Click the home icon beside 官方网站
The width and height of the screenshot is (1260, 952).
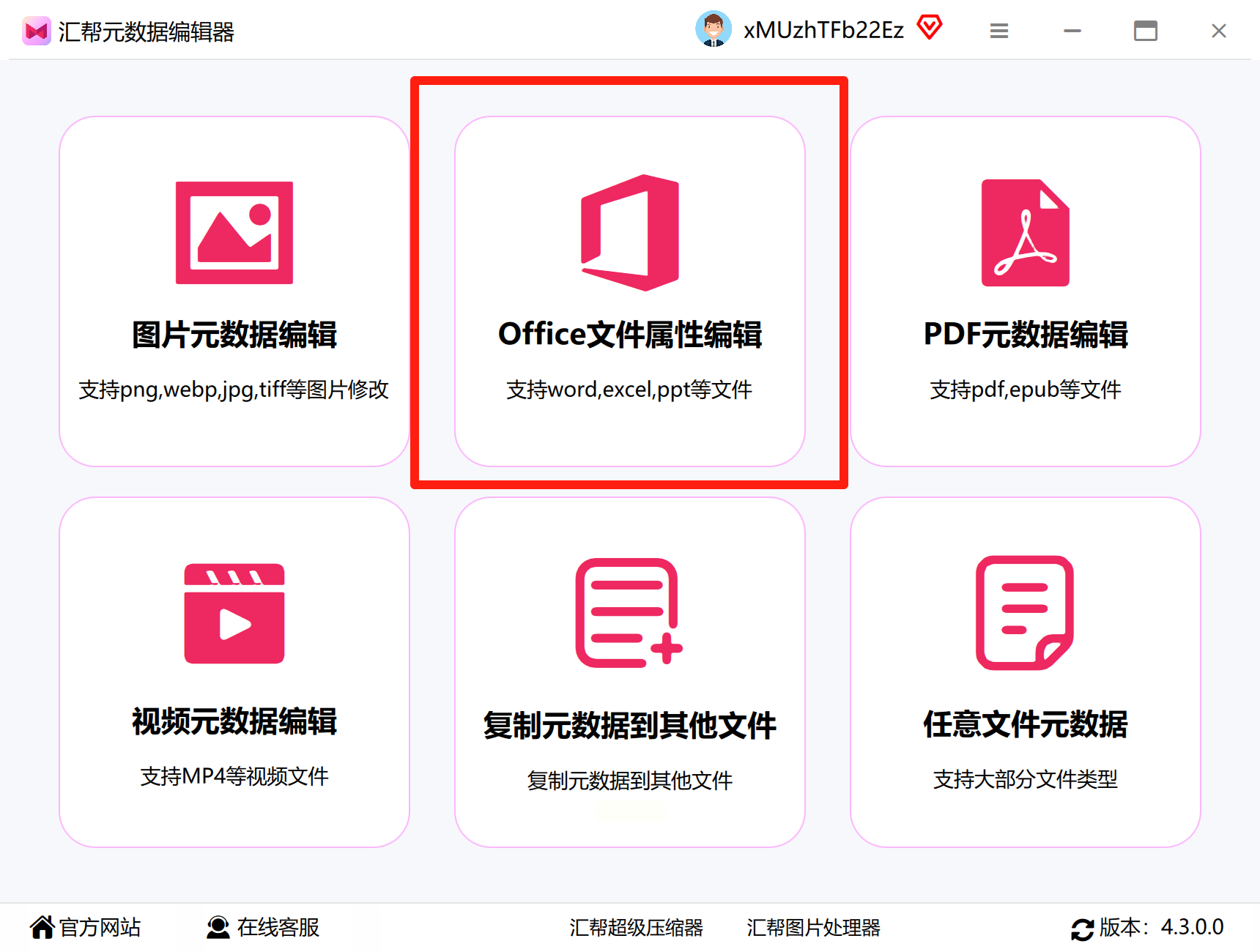click(x=42, y=927)
